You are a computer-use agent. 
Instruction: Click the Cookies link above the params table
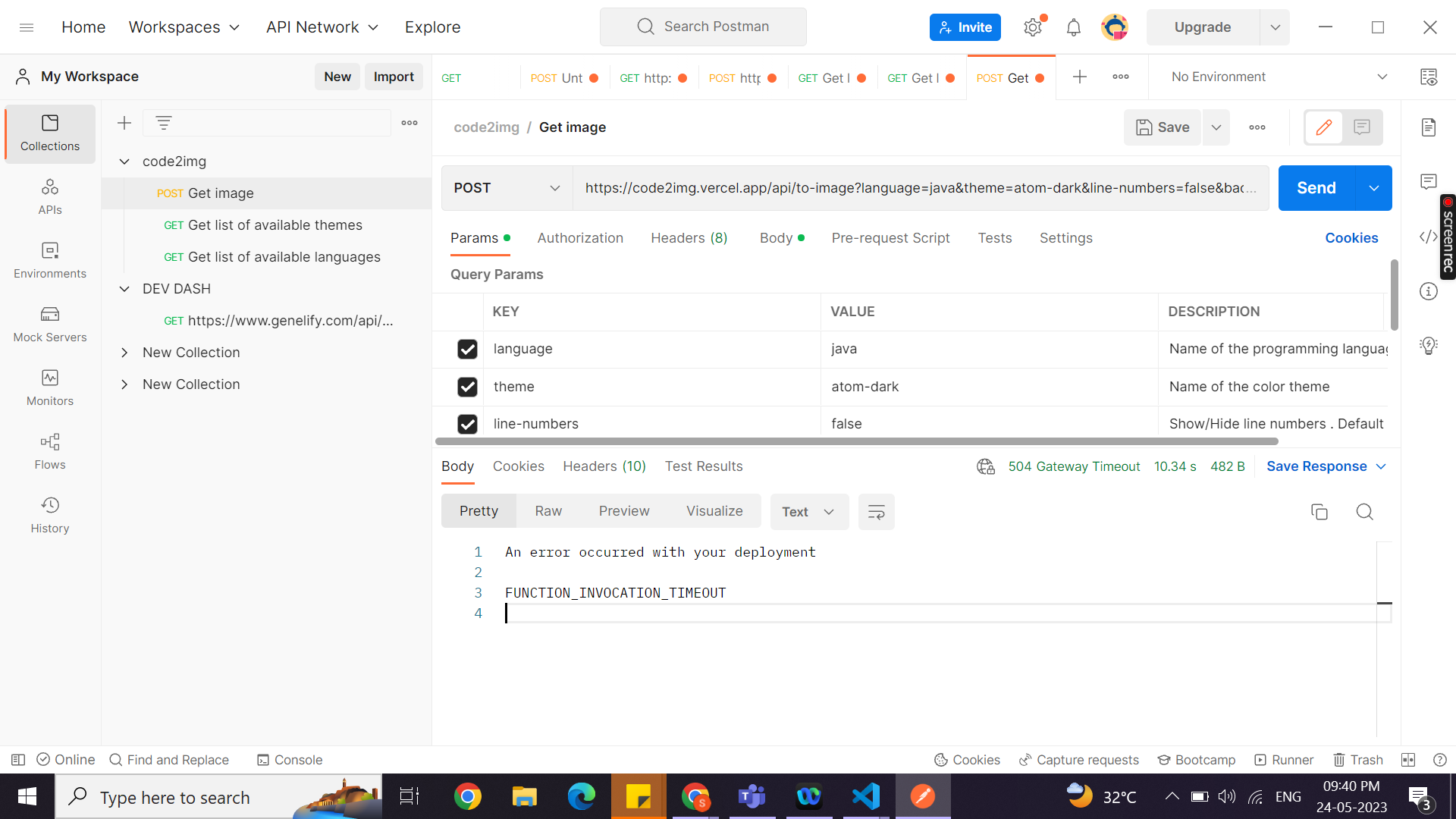1351,237
